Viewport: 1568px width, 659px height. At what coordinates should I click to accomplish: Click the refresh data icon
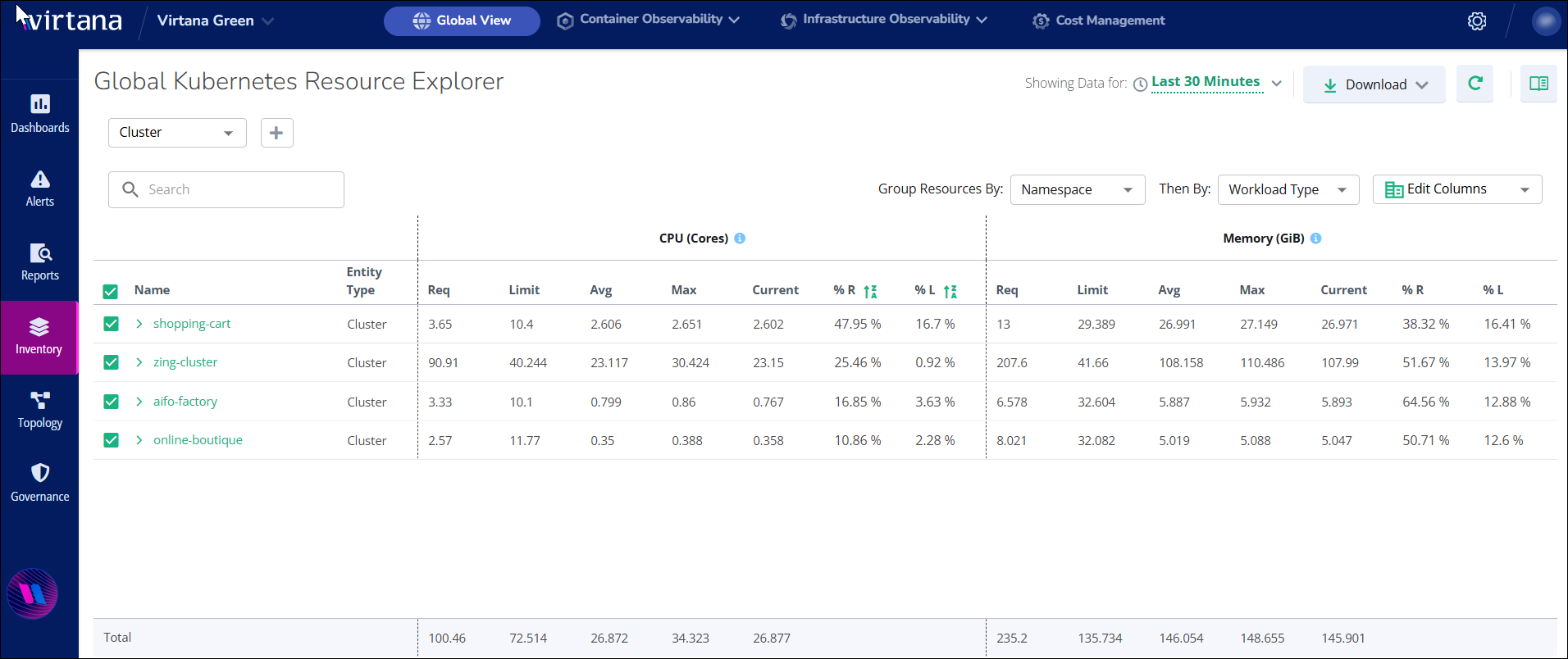coord(1475,84)
